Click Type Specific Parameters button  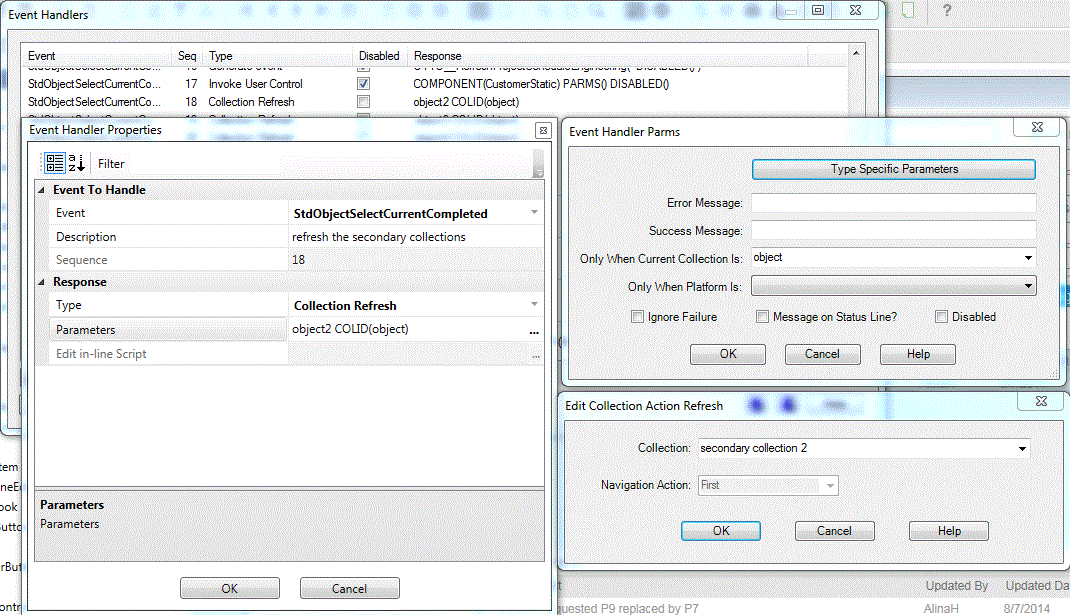coord(892,169)
